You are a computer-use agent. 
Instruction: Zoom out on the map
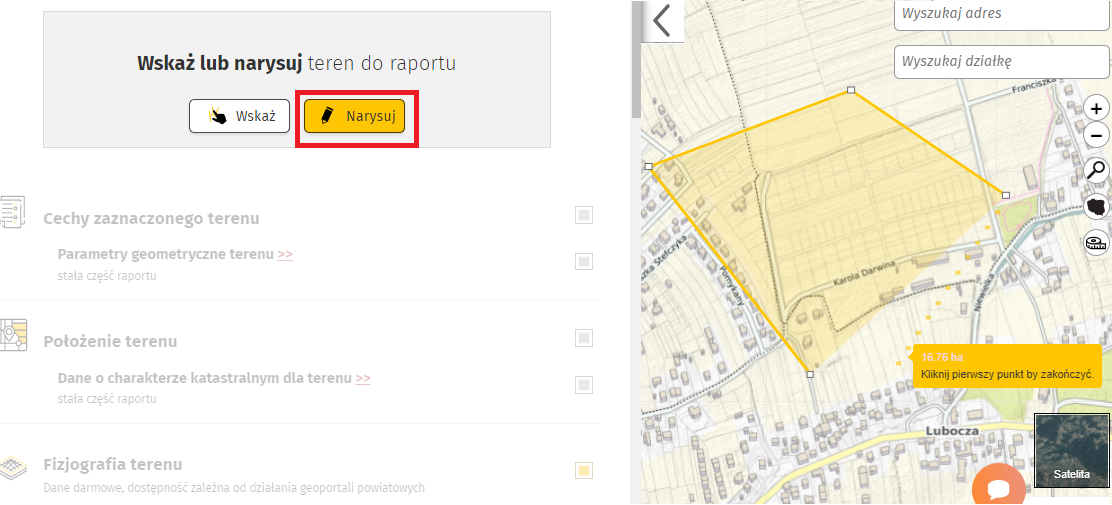(1097, 136)
